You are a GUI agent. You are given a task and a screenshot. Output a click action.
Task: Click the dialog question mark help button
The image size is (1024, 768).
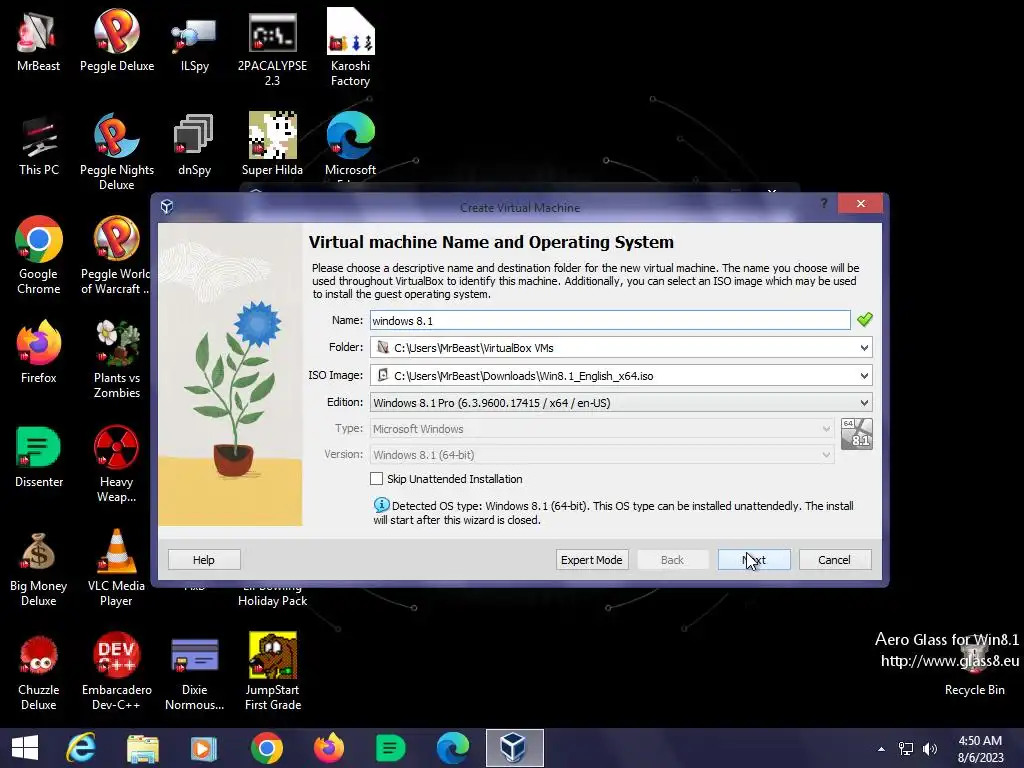(x=824, y=204)
